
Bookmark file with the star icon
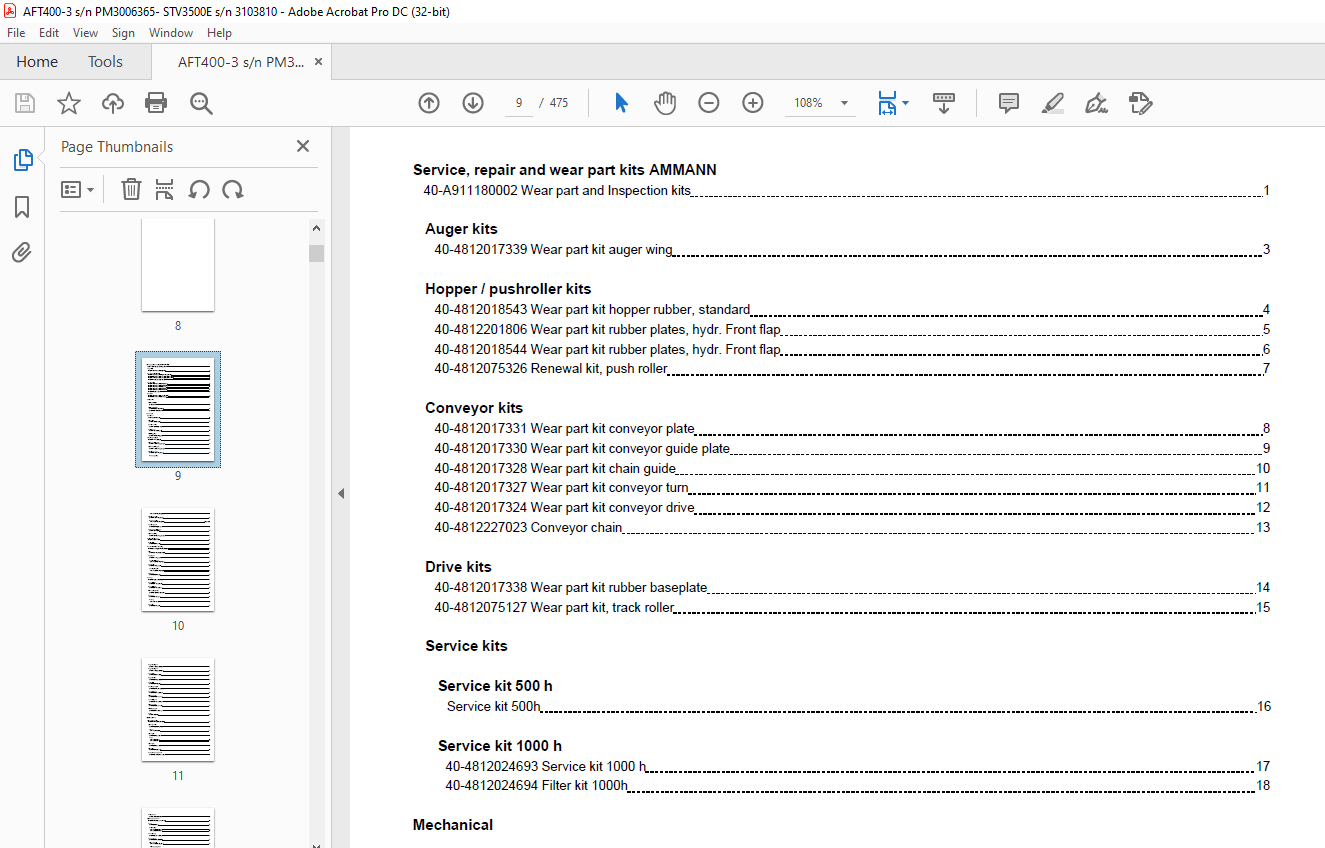pos(69,103)
